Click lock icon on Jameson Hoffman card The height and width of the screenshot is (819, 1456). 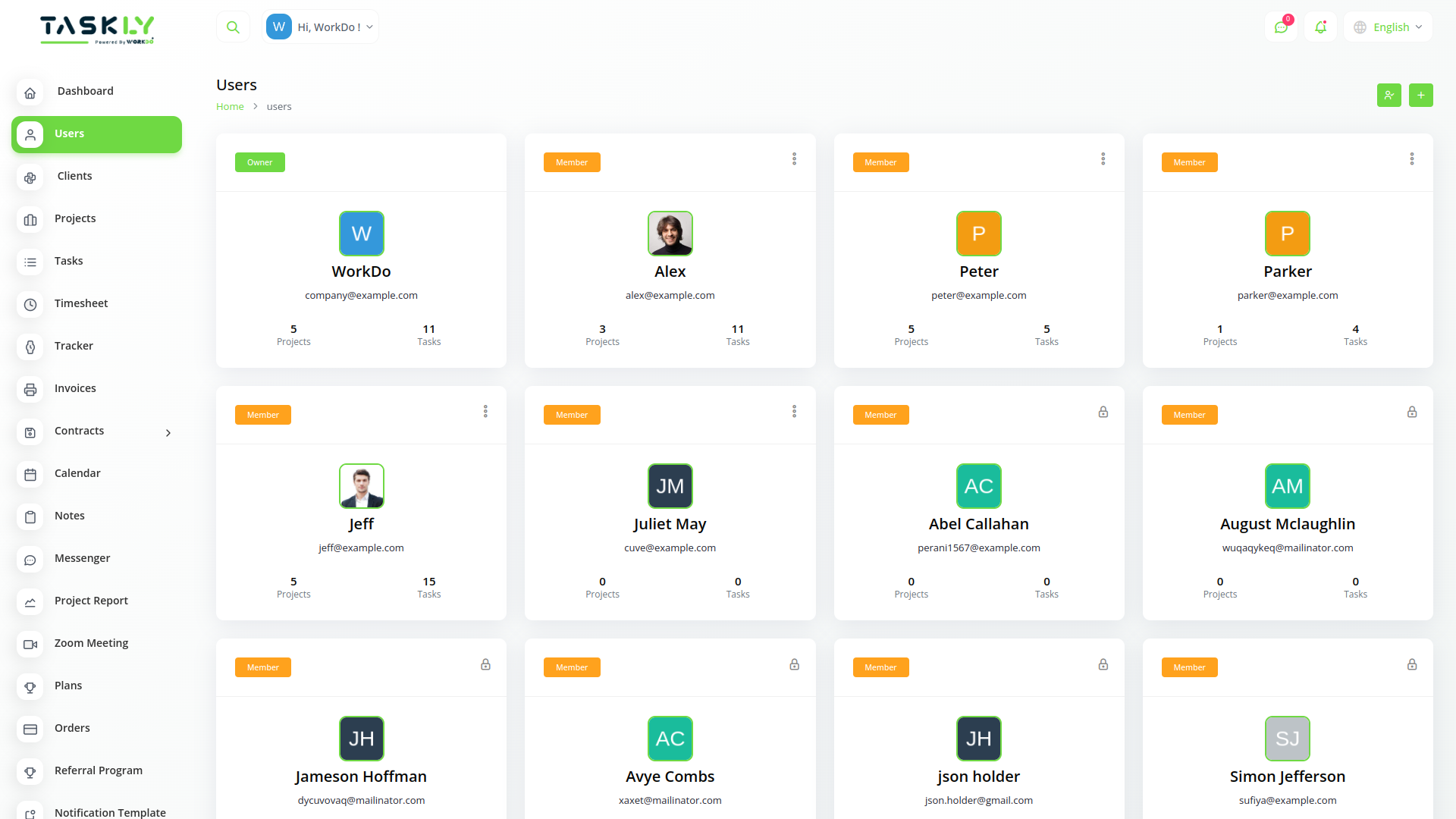[x=485, y=664]
